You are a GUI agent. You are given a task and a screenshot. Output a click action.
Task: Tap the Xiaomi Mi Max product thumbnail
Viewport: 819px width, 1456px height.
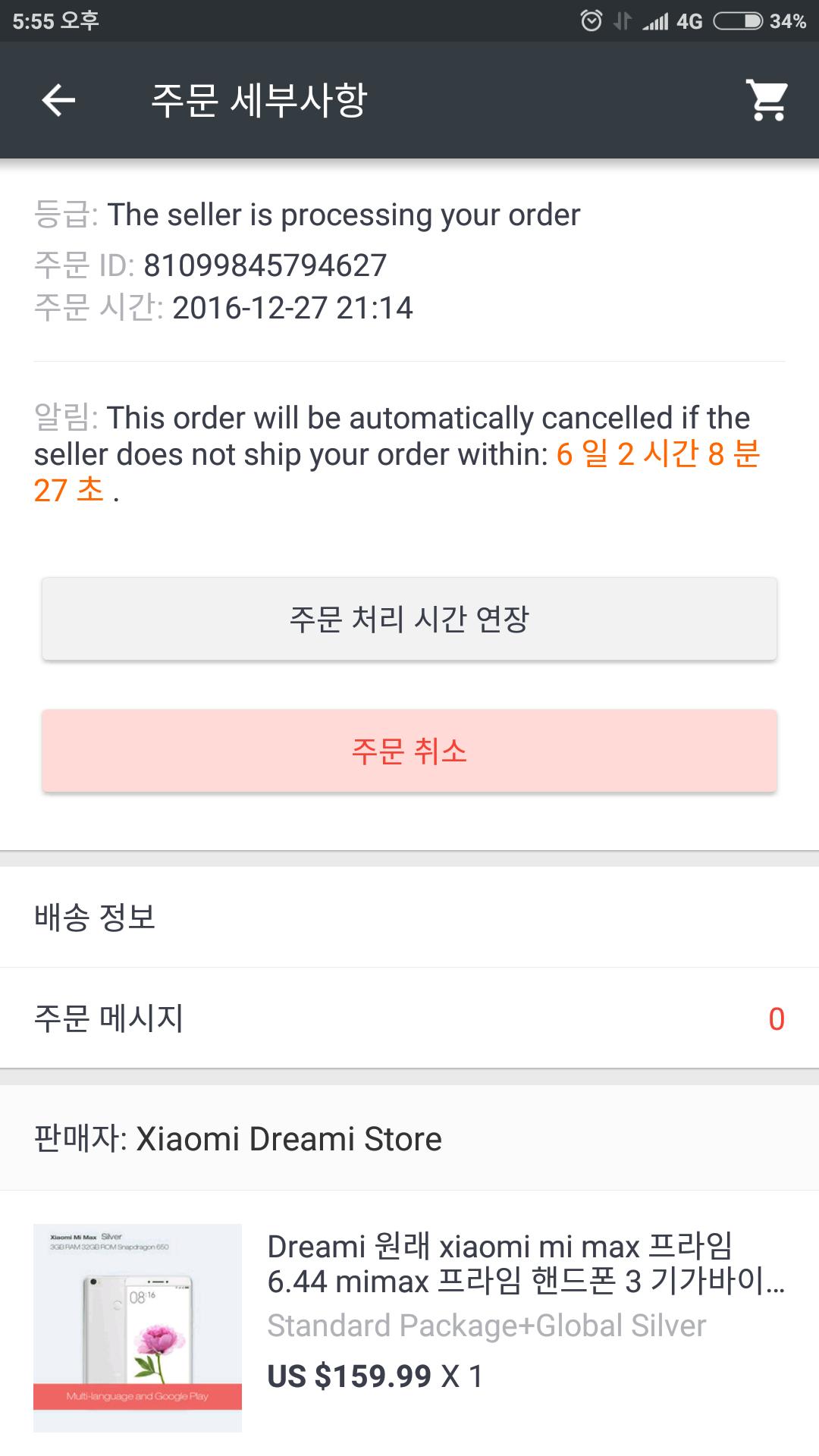click(137, 1327)
